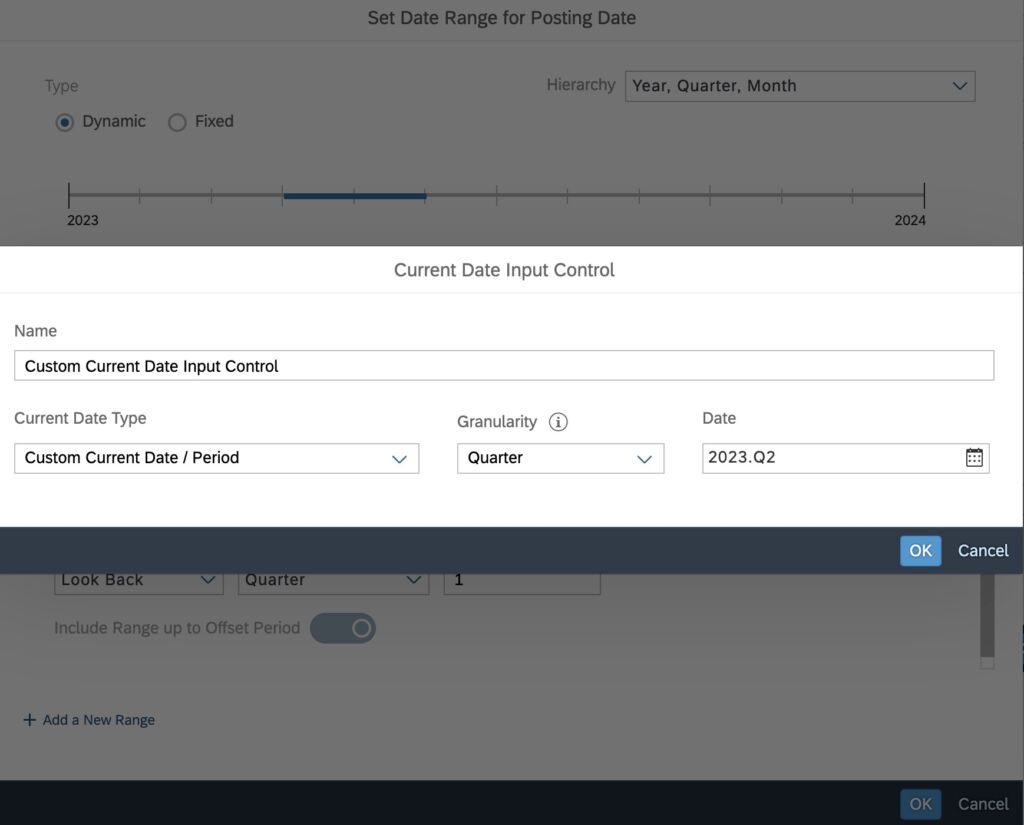Image resolution: width=1024 pixels, height=825 pixels.
Task: Click inside the Name input field
Action: [504, 366]
